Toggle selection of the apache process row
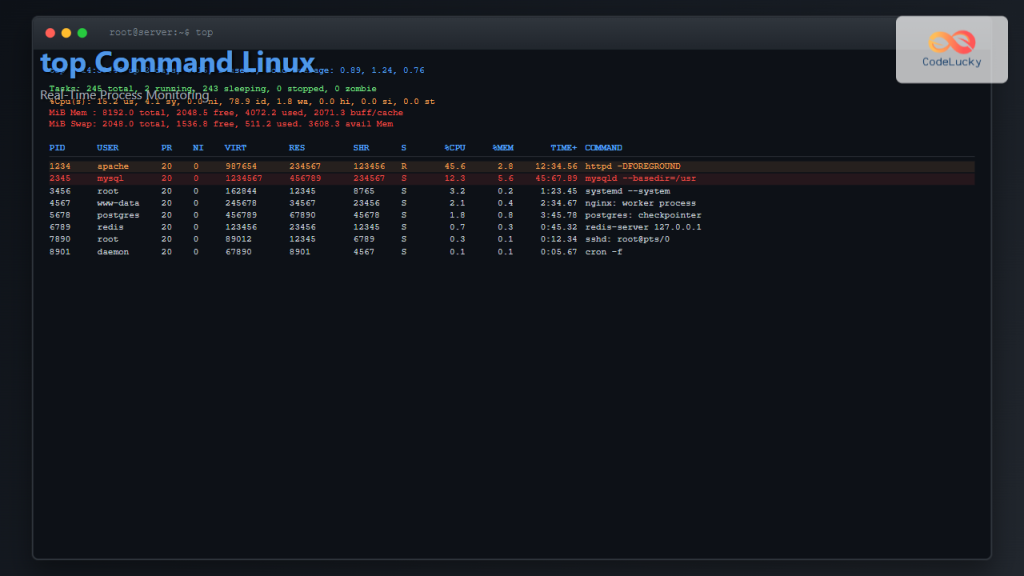The image size is (1024, 576). [x=110, y=166]
